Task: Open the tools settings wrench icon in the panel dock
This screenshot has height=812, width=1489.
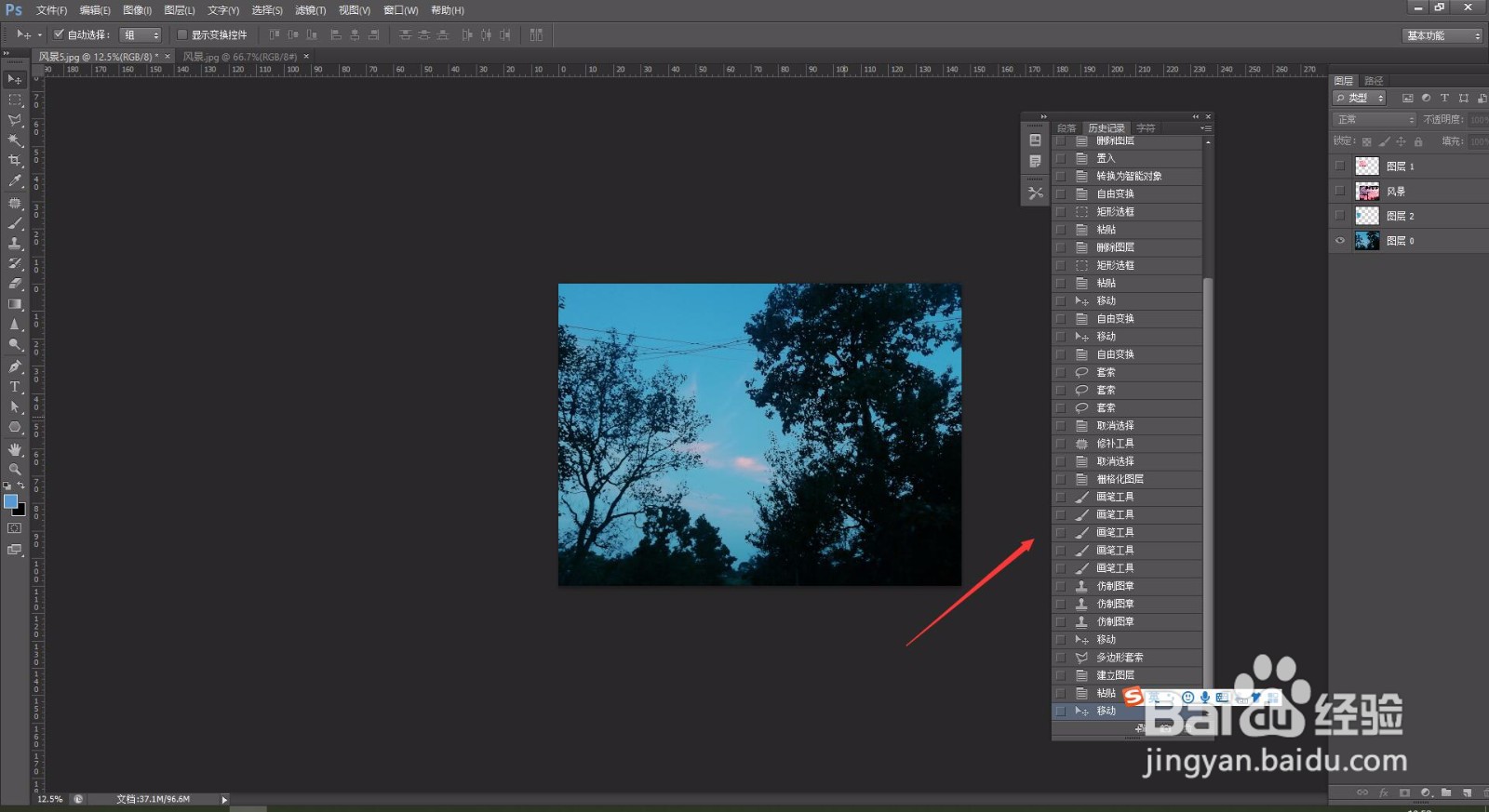Action: [x=1035, y=193]
